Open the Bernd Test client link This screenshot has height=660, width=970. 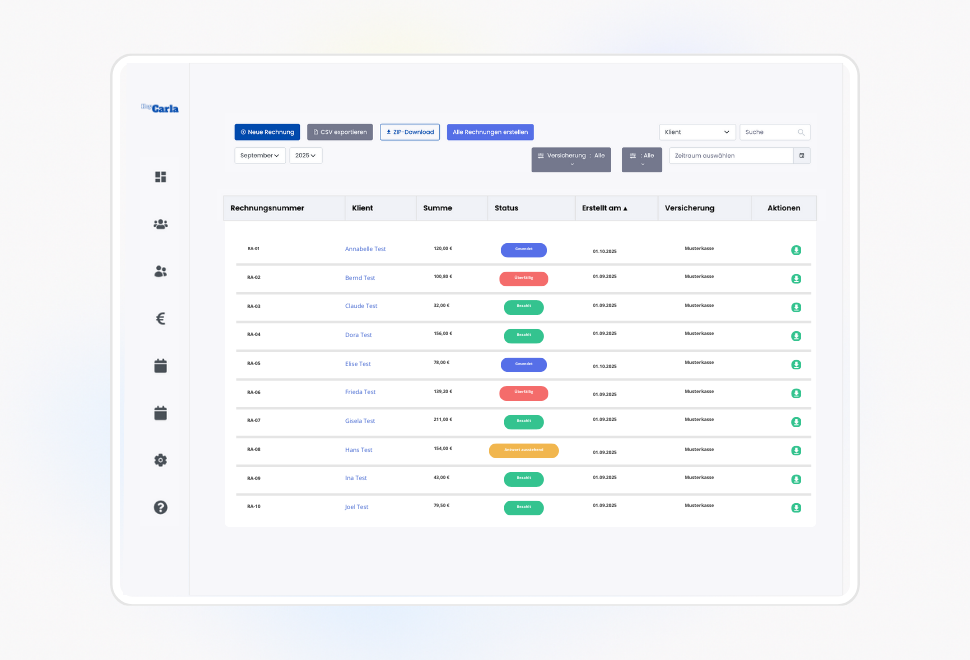[x=360, y=278]
